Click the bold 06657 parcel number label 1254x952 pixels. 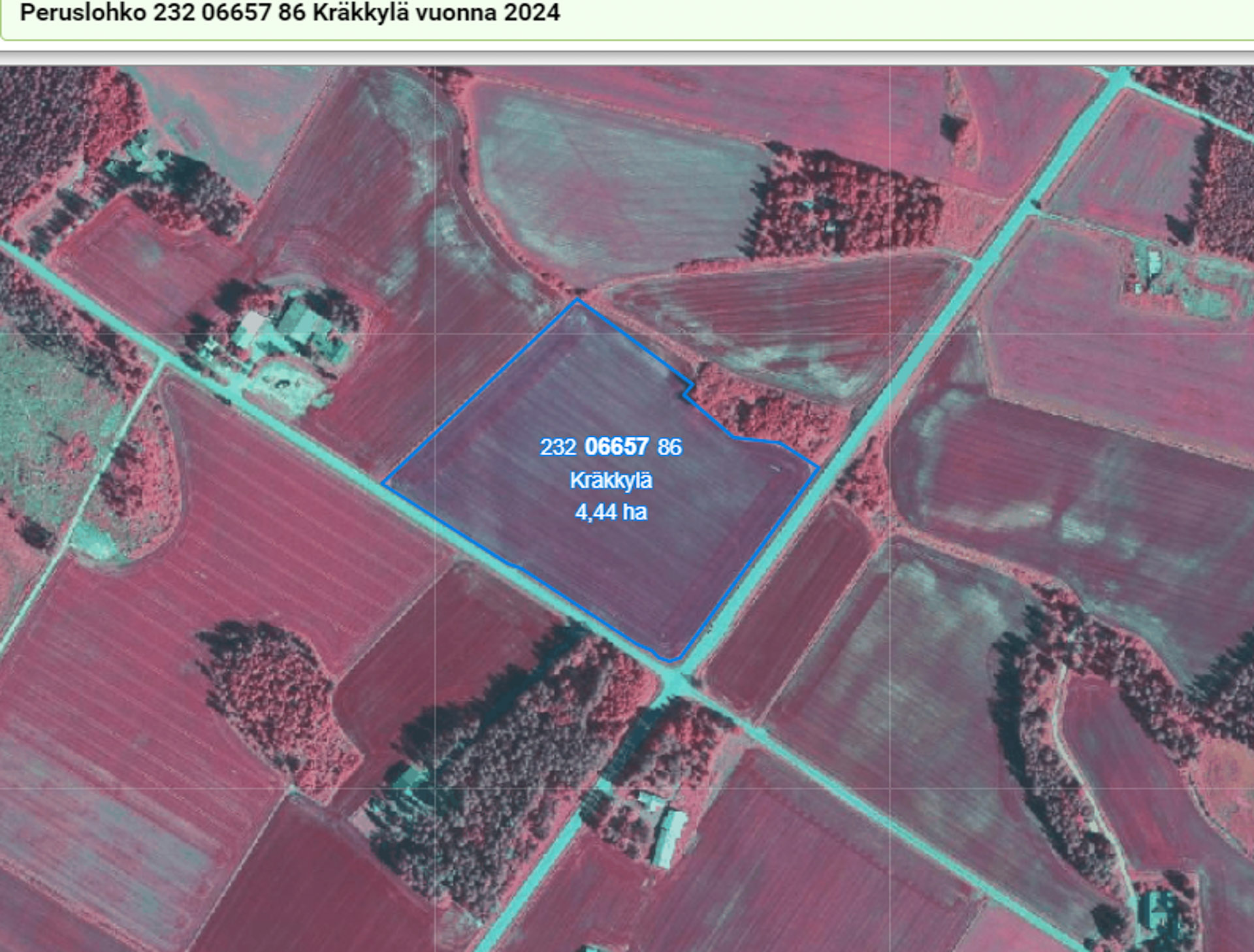(x=617, y=447)
